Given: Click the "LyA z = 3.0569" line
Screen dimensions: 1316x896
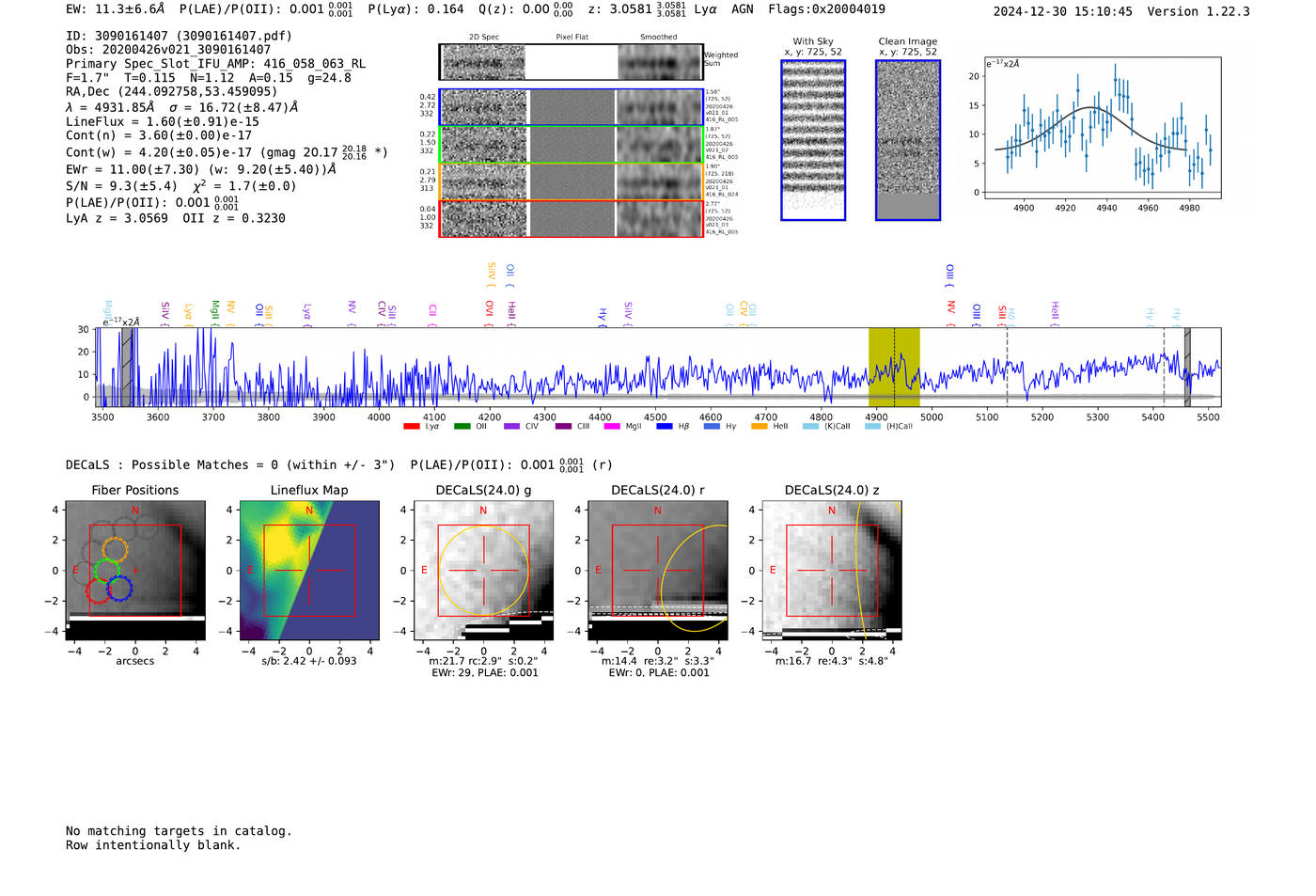Looking at the screenshot, I should (x=176, y=218).
